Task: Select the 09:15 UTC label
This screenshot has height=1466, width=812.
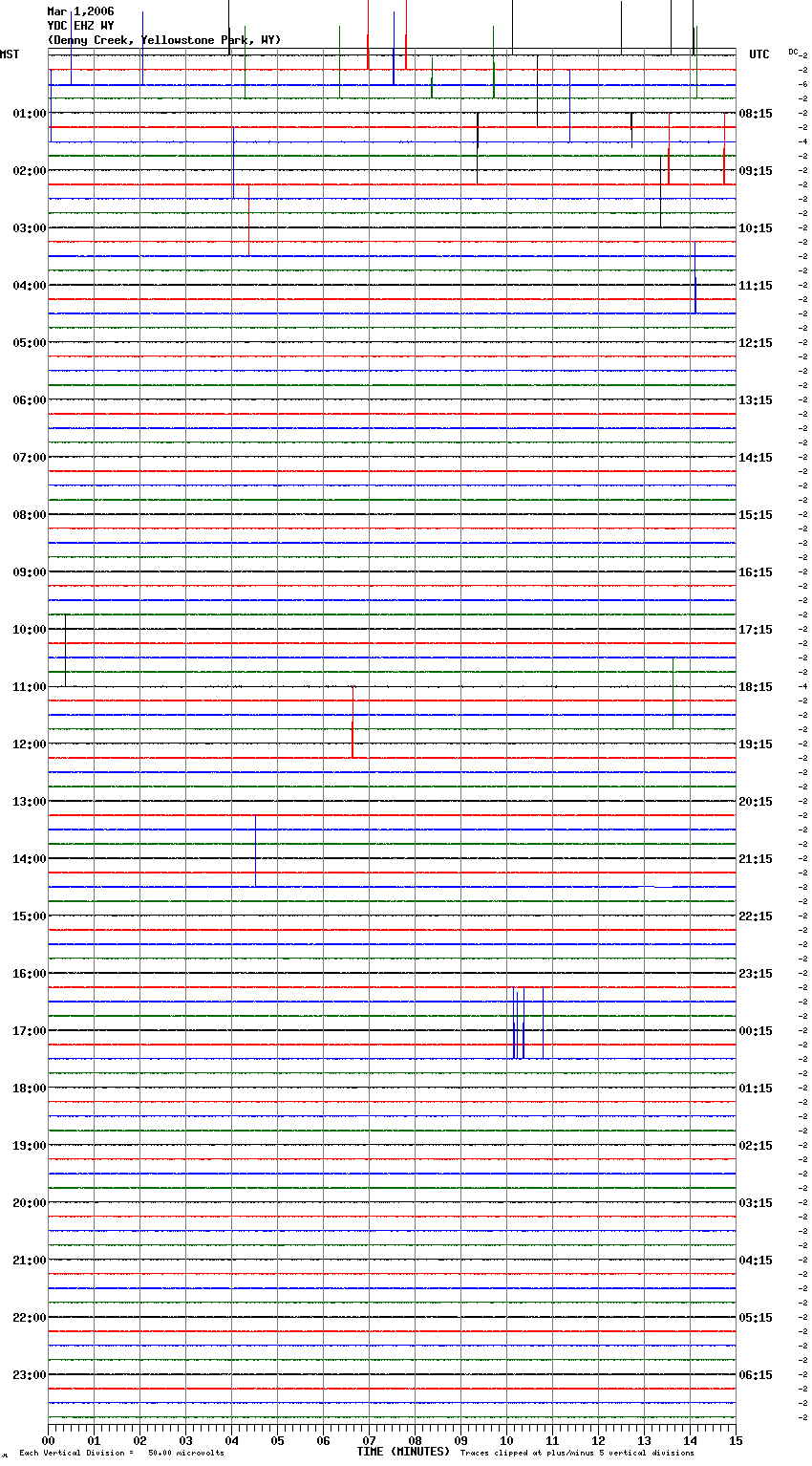Action: (x=756, y=171)
